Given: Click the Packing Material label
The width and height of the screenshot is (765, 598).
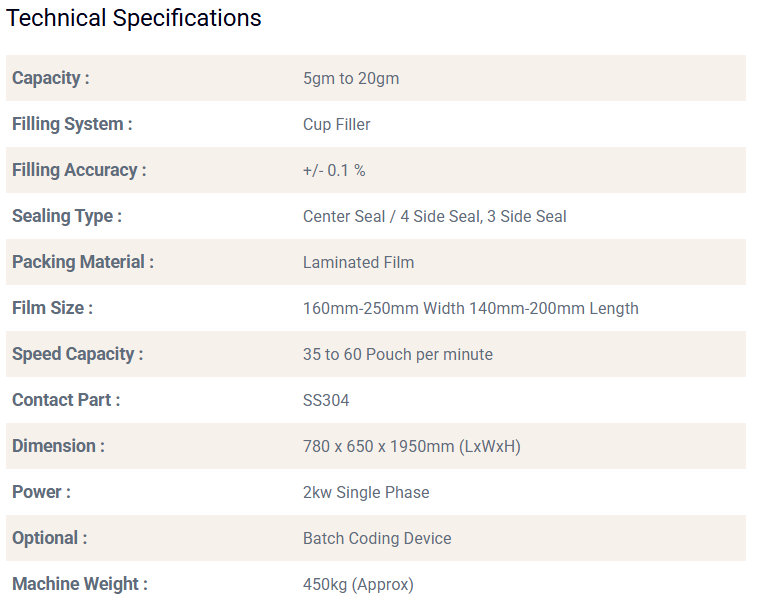Looking at the screenshot, I should 83,262.
